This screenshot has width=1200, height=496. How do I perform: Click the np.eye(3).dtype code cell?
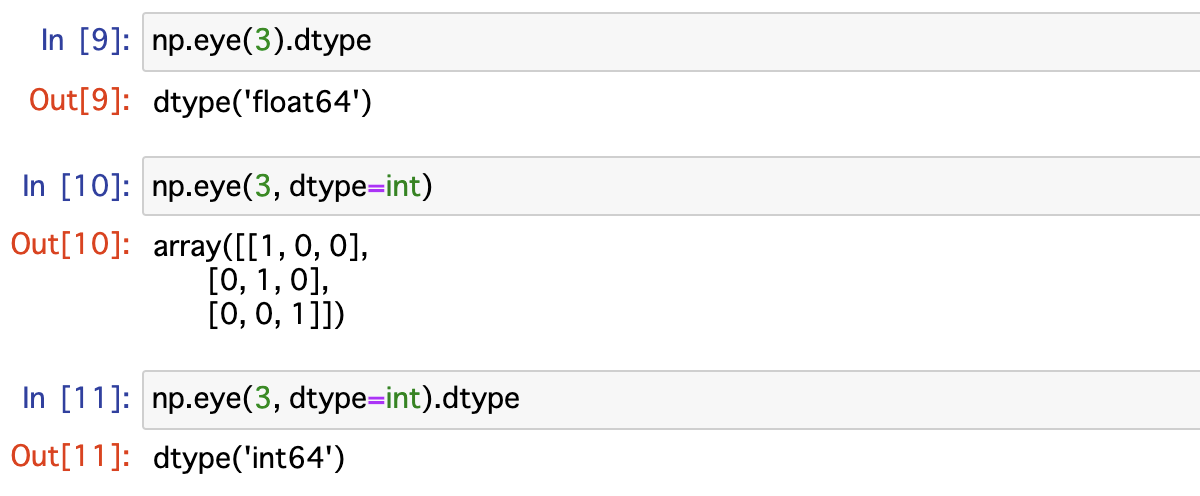(x=671, y=42)
